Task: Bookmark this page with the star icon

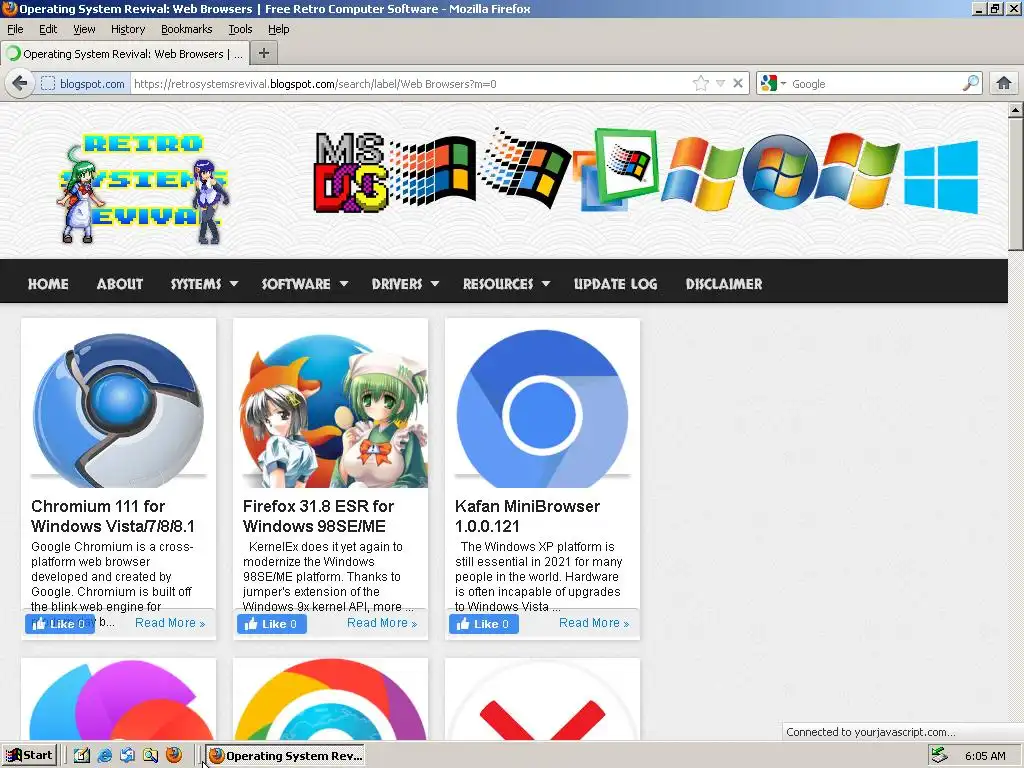Action: pyautogui.click(x=701, y=84)
